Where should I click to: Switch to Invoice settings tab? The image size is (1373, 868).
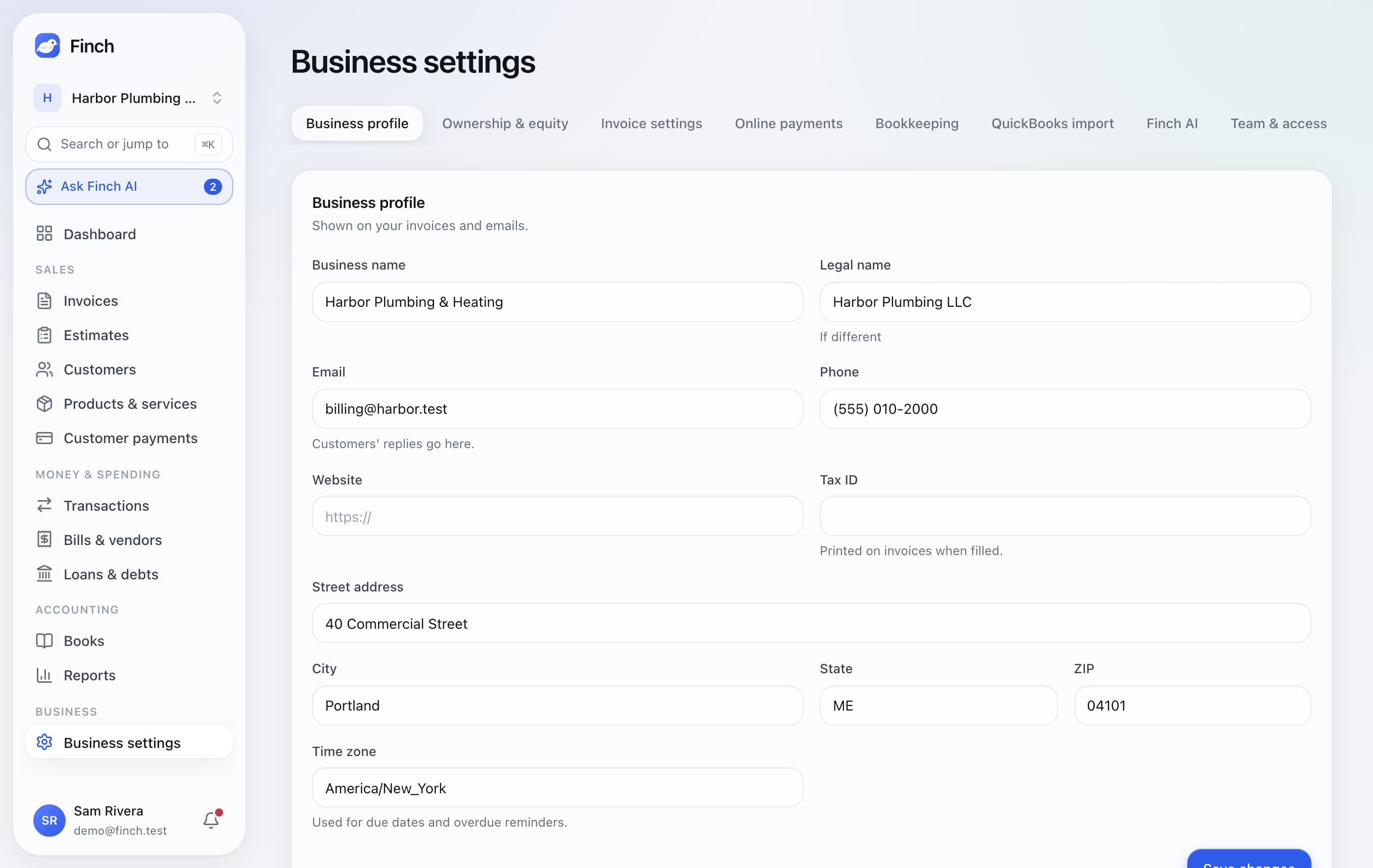click(651, 124)
